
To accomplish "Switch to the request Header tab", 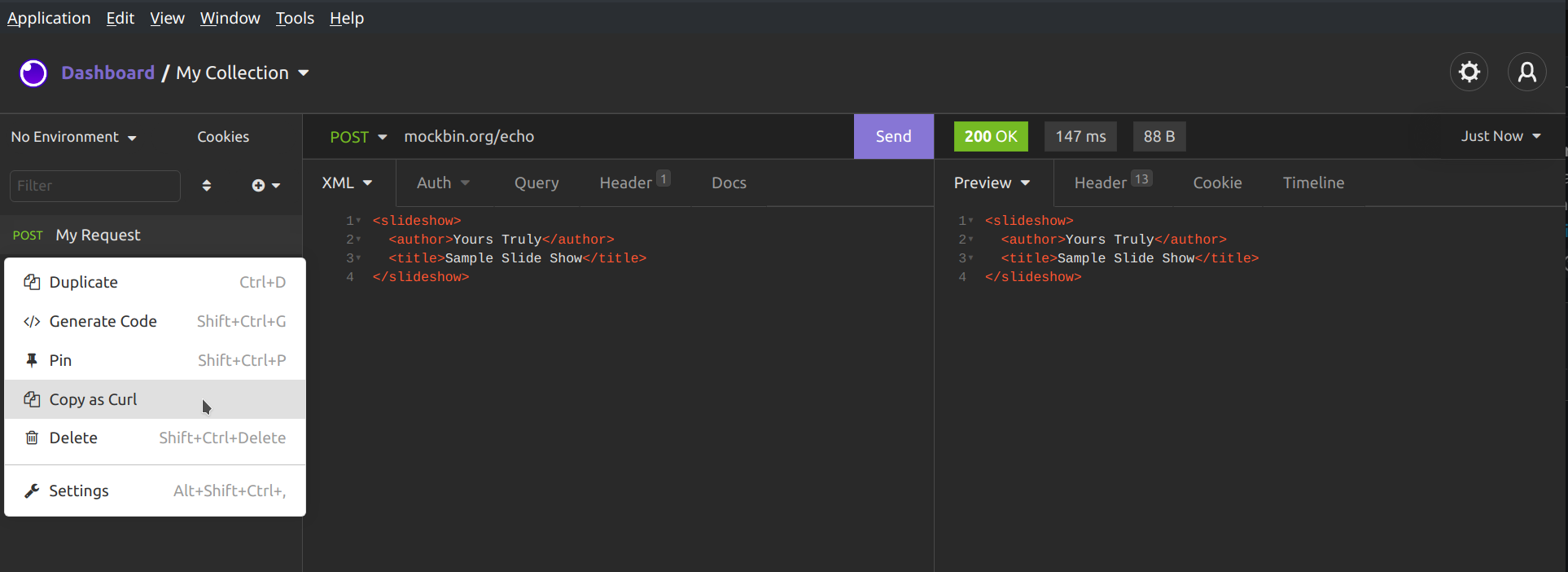I will tap(635, 183).
